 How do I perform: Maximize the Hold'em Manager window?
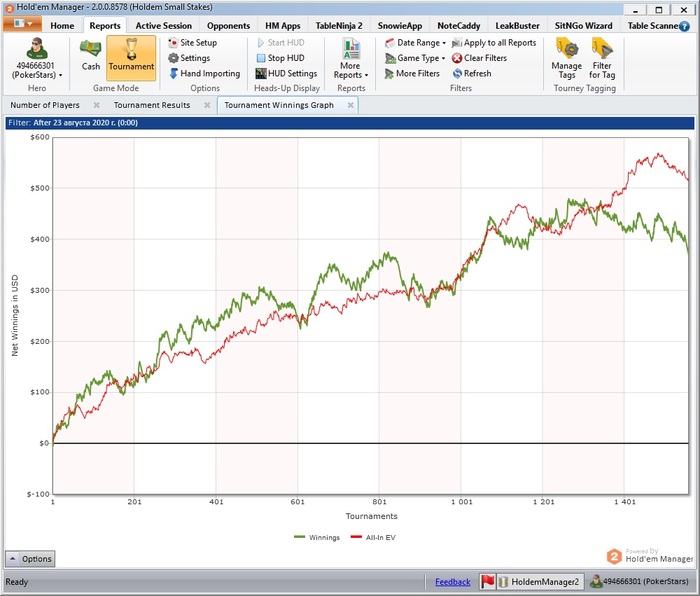[658, 9]
